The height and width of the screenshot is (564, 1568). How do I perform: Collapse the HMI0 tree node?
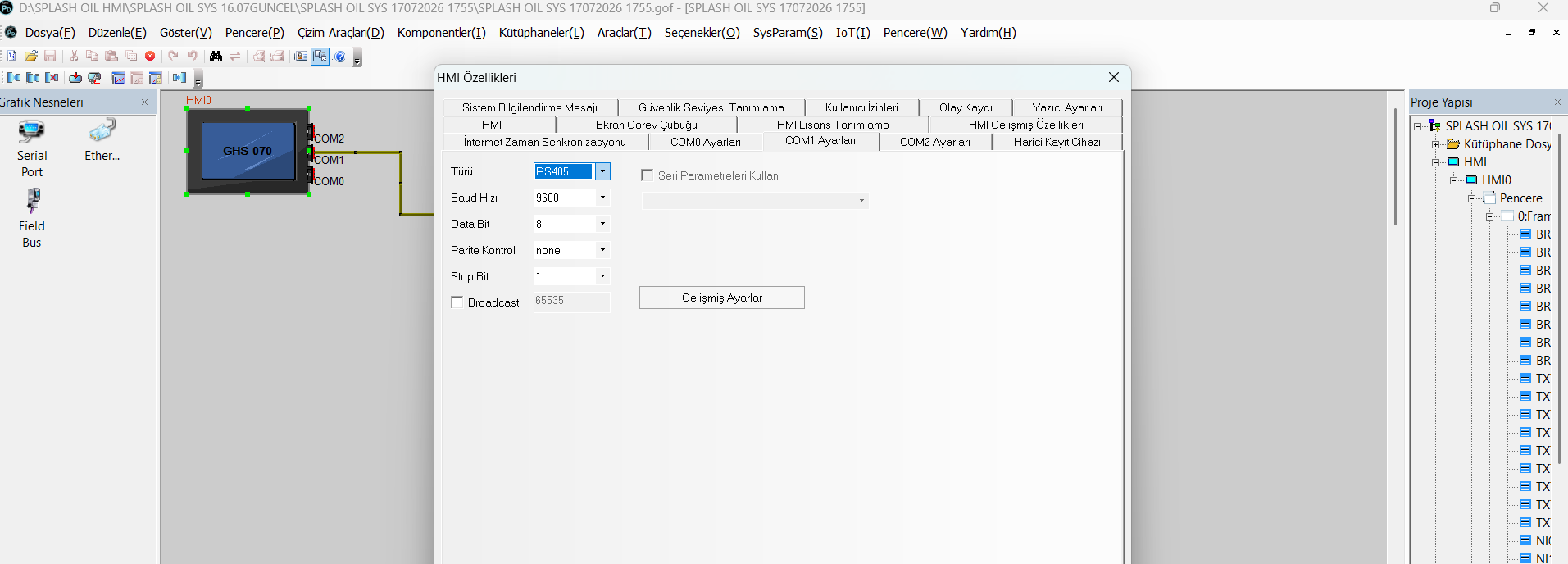point(1453,180)
